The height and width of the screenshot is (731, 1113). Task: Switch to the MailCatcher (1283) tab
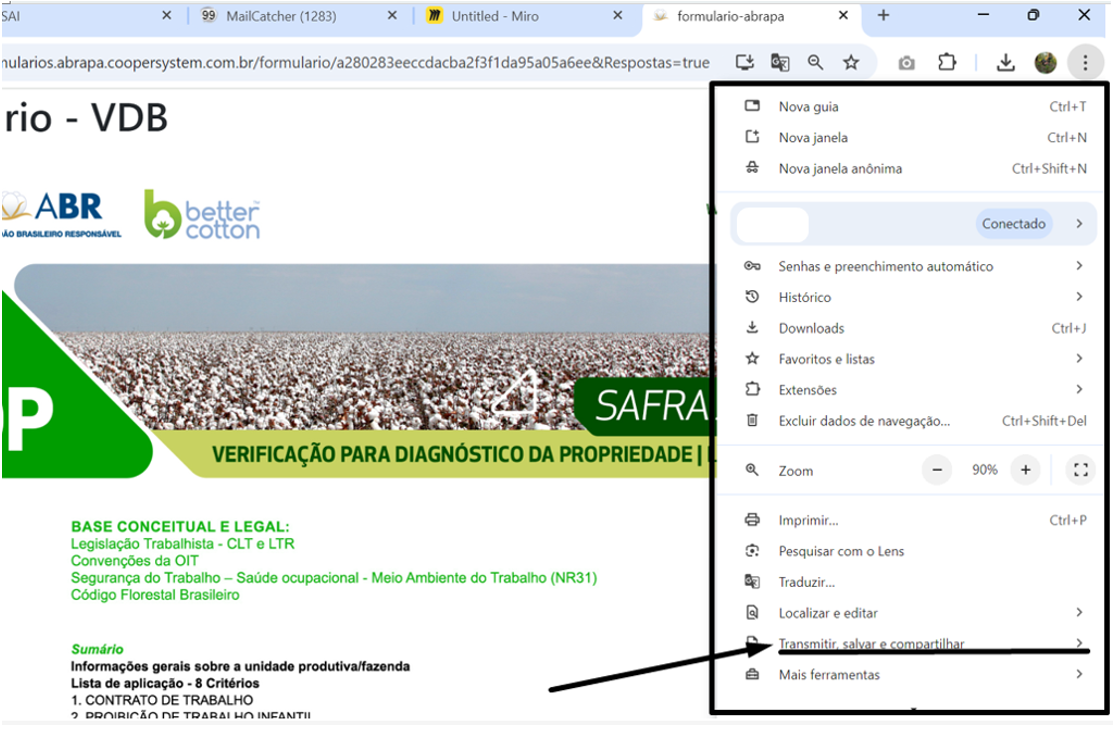280,16
